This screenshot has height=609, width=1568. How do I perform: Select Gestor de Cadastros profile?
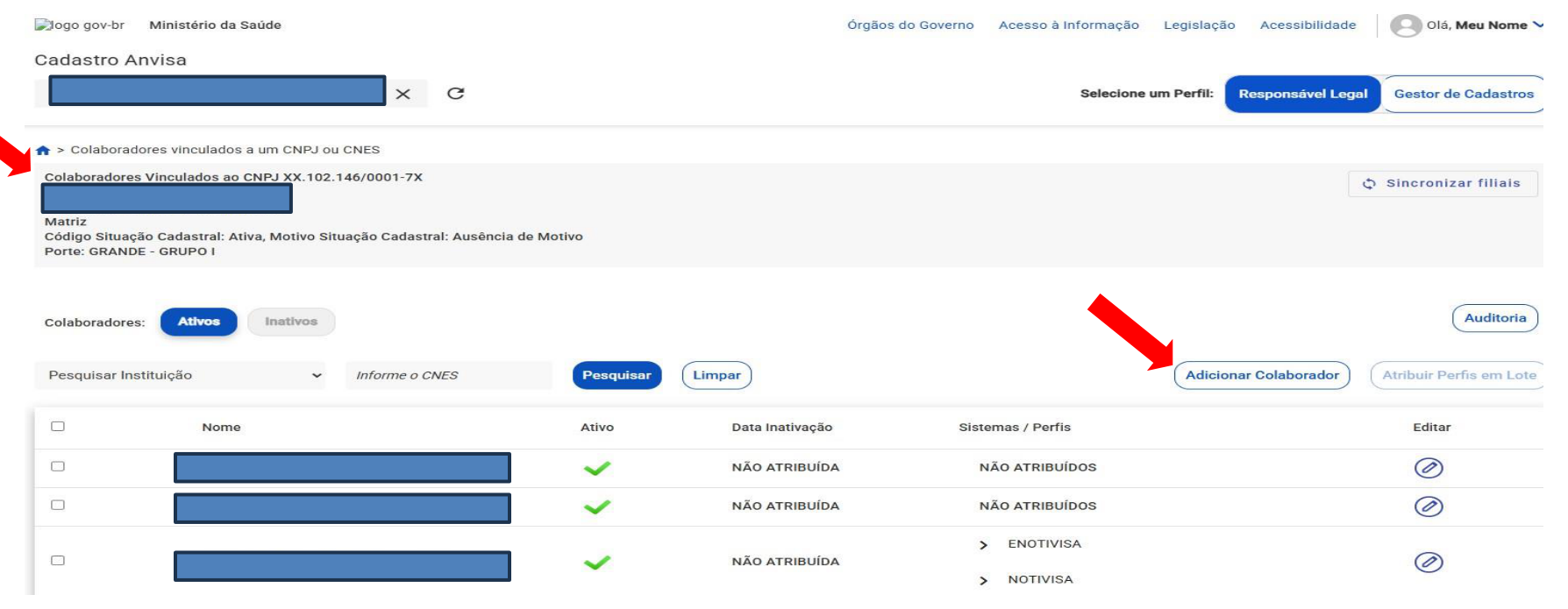[1463, 94]
